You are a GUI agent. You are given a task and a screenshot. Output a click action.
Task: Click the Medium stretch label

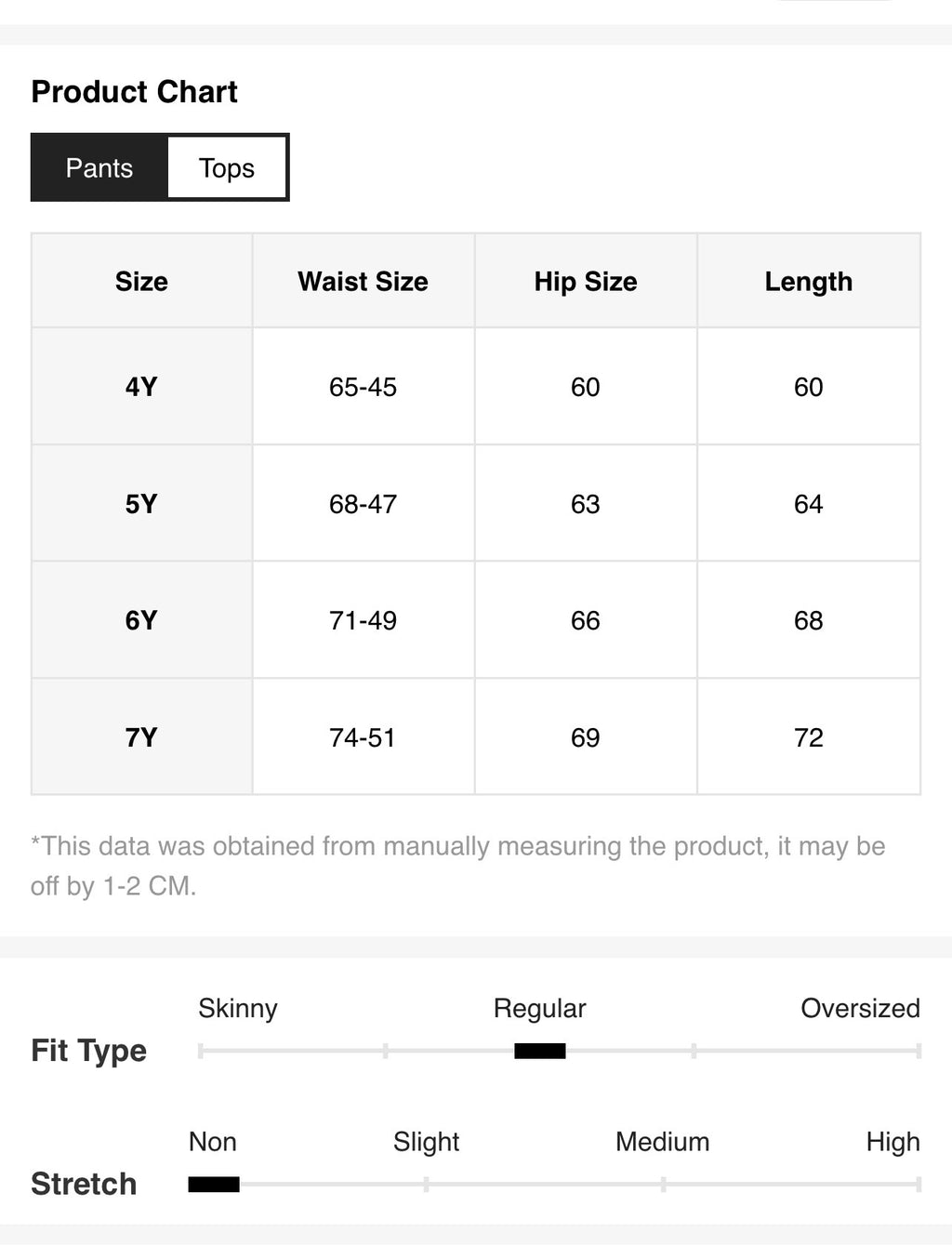point(662,1142)
